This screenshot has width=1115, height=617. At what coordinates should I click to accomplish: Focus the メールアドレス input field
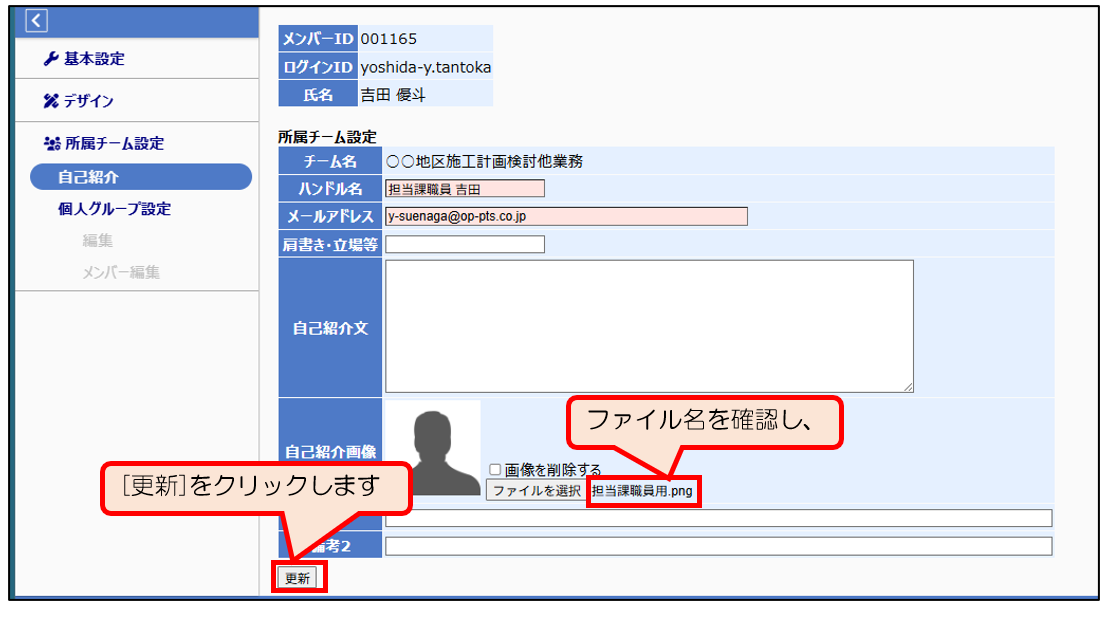click(566, 217)
